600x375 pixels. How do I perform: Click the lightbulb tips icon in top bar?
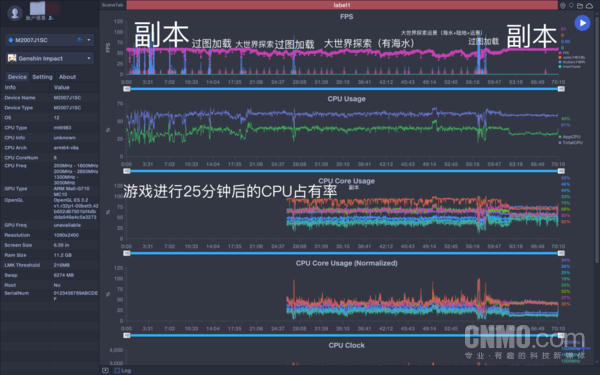571,5
